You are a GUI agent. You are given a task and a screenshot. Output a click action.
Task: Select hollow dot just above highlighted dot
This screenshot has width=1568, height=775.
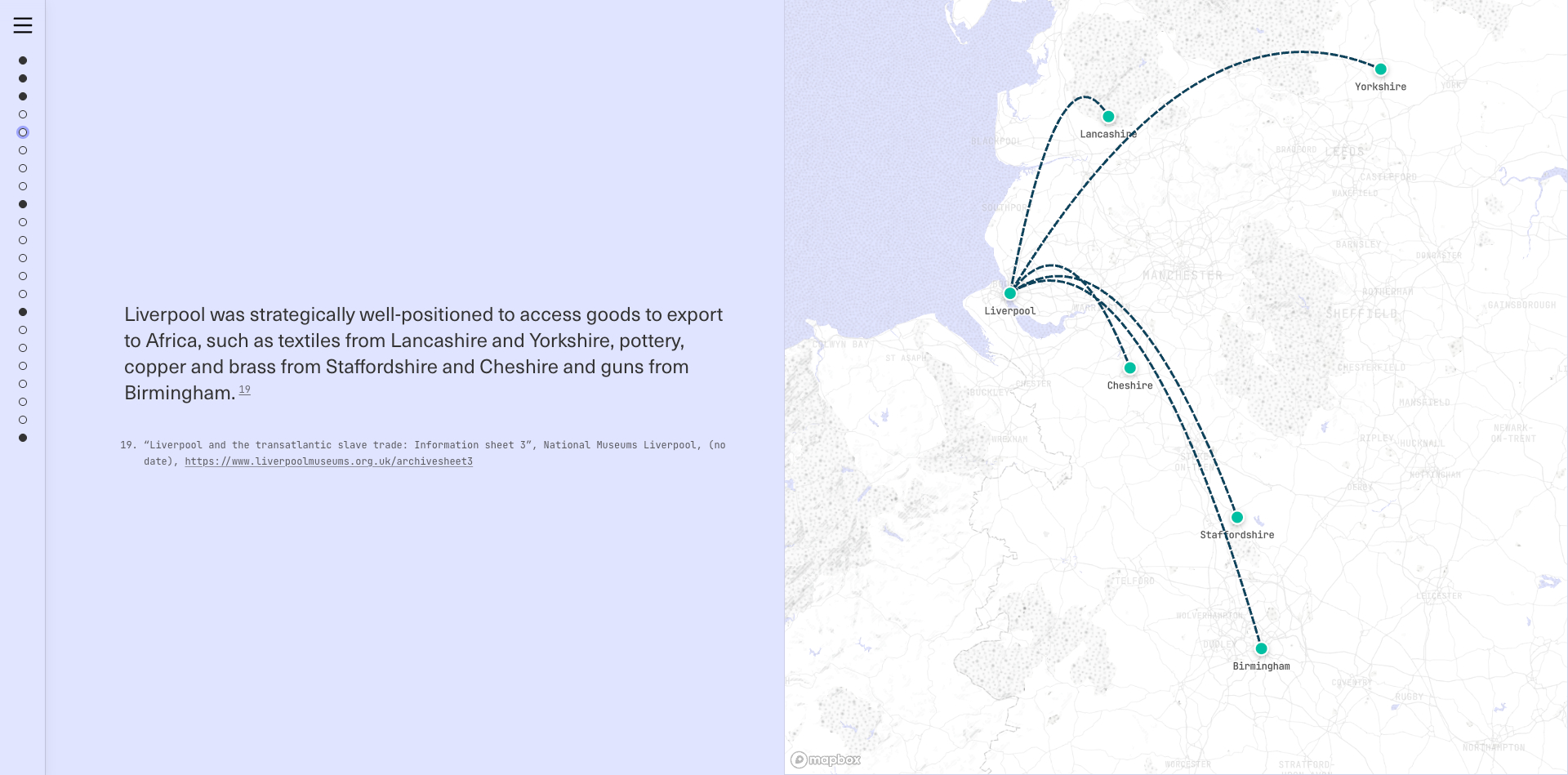[x=23, y=114]
